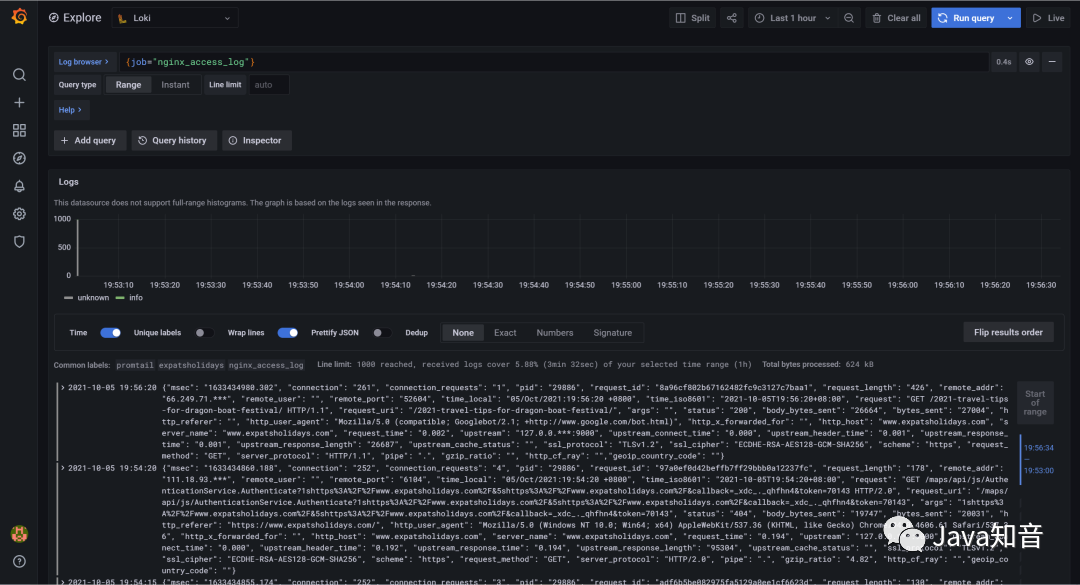
Task: Open the Alerting bell icon in sidebar
Action: [19, 186]
